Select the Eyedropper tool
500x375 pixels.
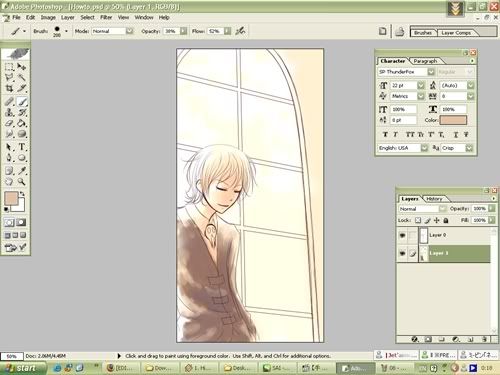tap(22, 171)
